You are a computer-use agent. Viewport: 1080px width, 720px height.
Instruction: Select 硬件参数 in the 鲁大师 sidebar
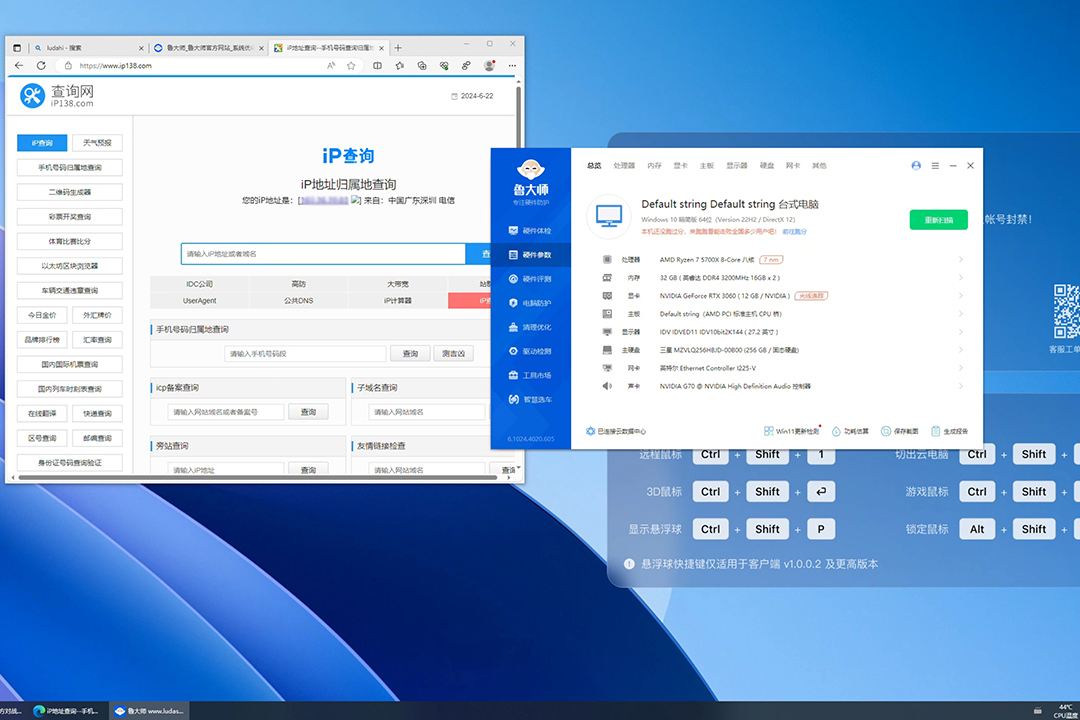pyautogui.click(x=530, y=255)
